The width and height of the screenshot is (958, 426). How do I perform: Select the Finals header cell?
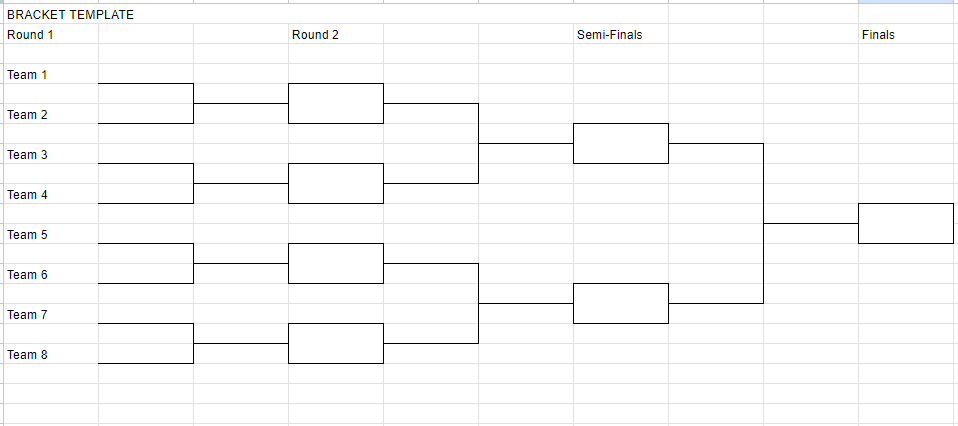[906, 34]
